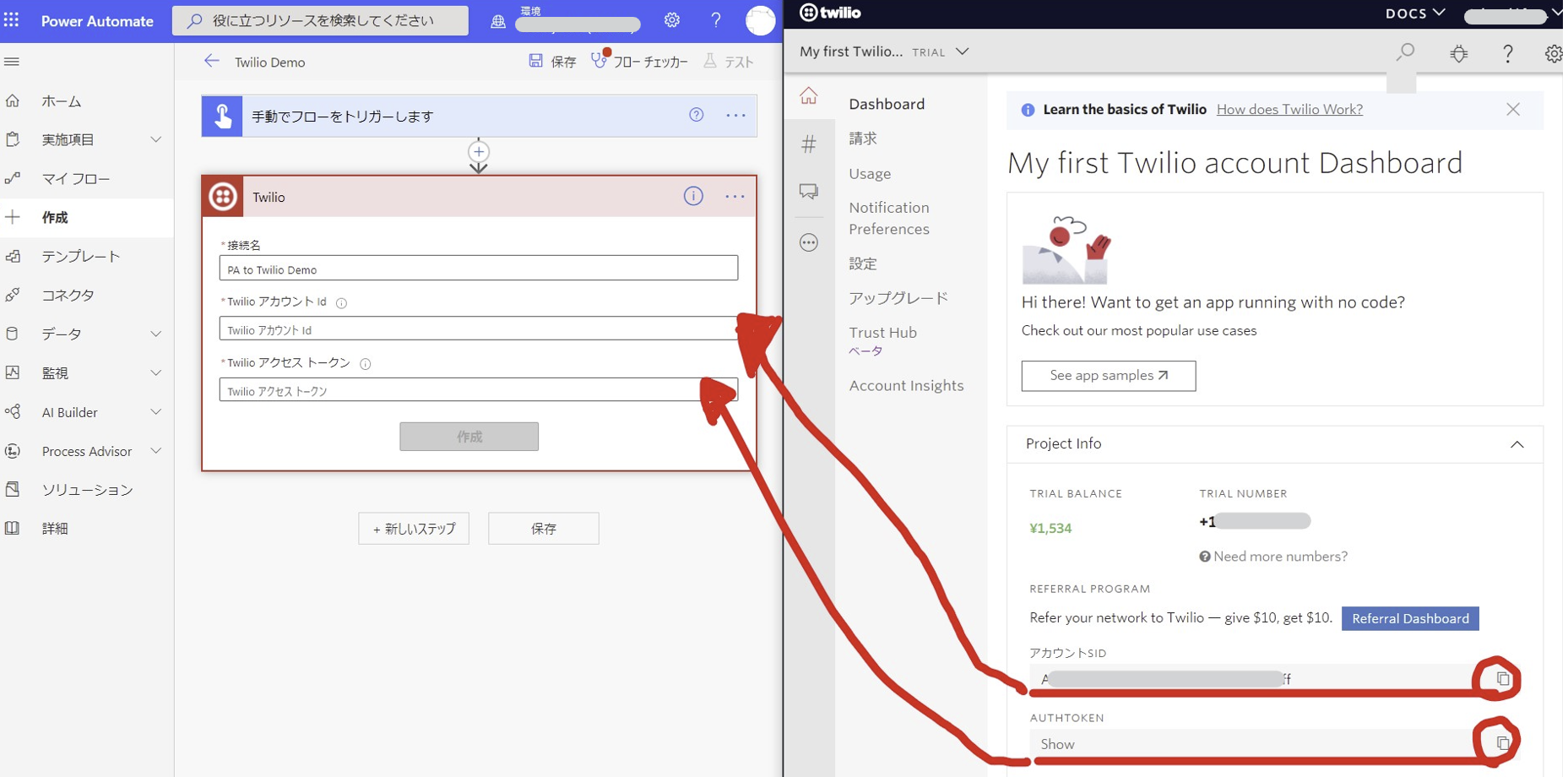1568x777 pixels.
Task: Open 設定 in the Twilio menu
Action: (863, 264)
